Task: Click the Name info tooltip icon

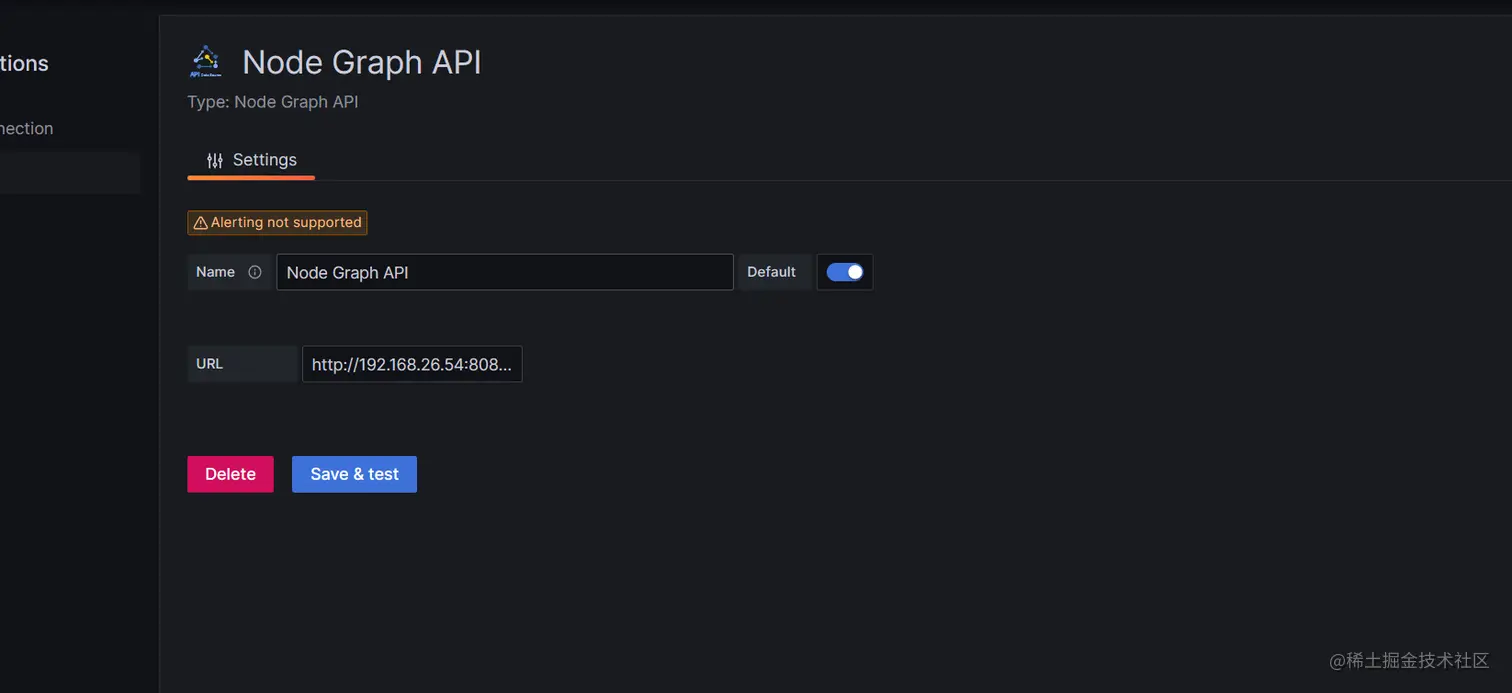Action: [255, 272]
